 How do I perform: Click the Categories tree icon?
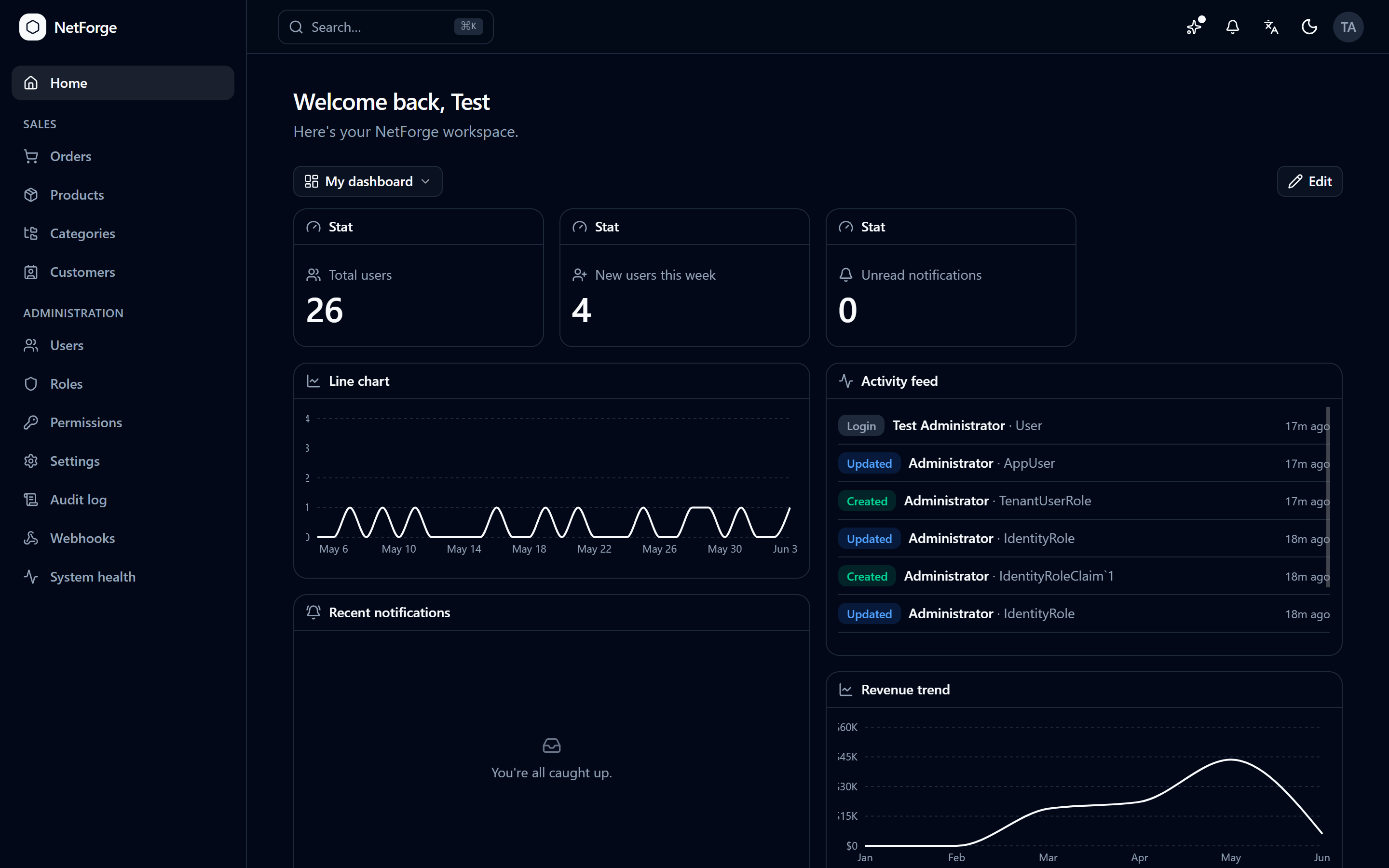[x=31, y=234]
